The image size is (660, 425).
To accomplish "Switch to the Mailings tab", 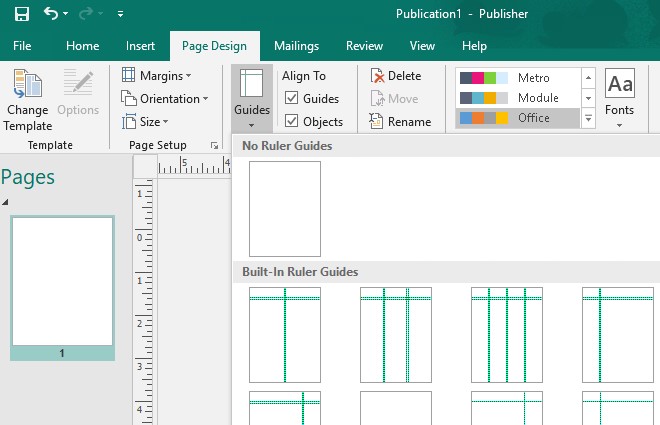I will [x=296, y=45].
